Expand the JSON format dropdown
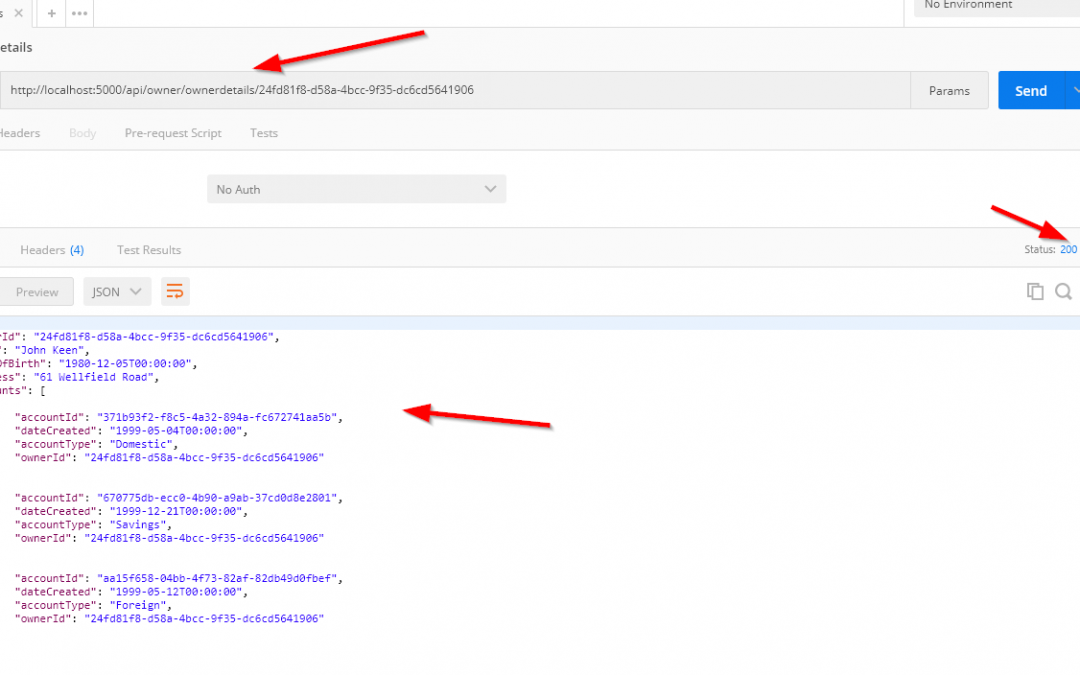The height and width of the screenshot is (675, 1080). pyautogui.click(x=117, y=292)
